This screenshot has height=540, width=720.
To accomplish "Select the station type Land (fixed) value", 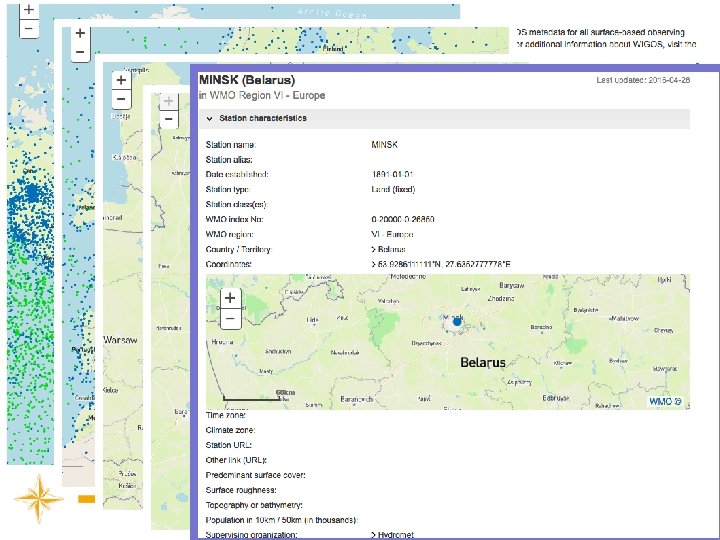I will [393, 189].
